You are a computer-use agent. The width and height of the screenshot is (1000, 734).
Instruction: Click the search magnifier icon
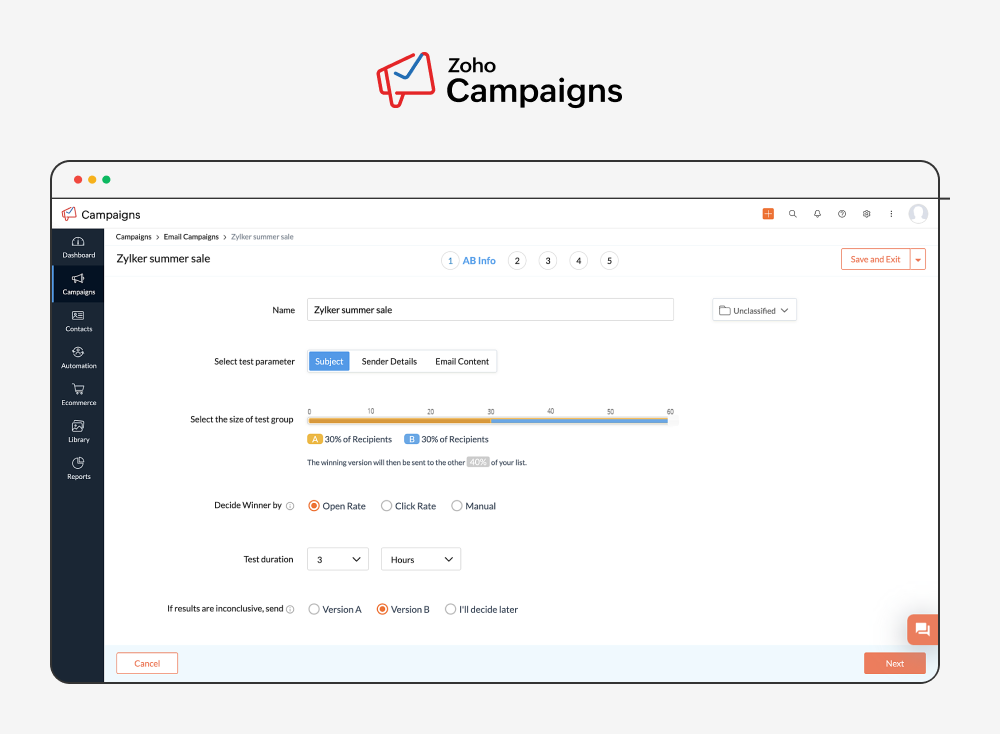click(x=793, y=214)
